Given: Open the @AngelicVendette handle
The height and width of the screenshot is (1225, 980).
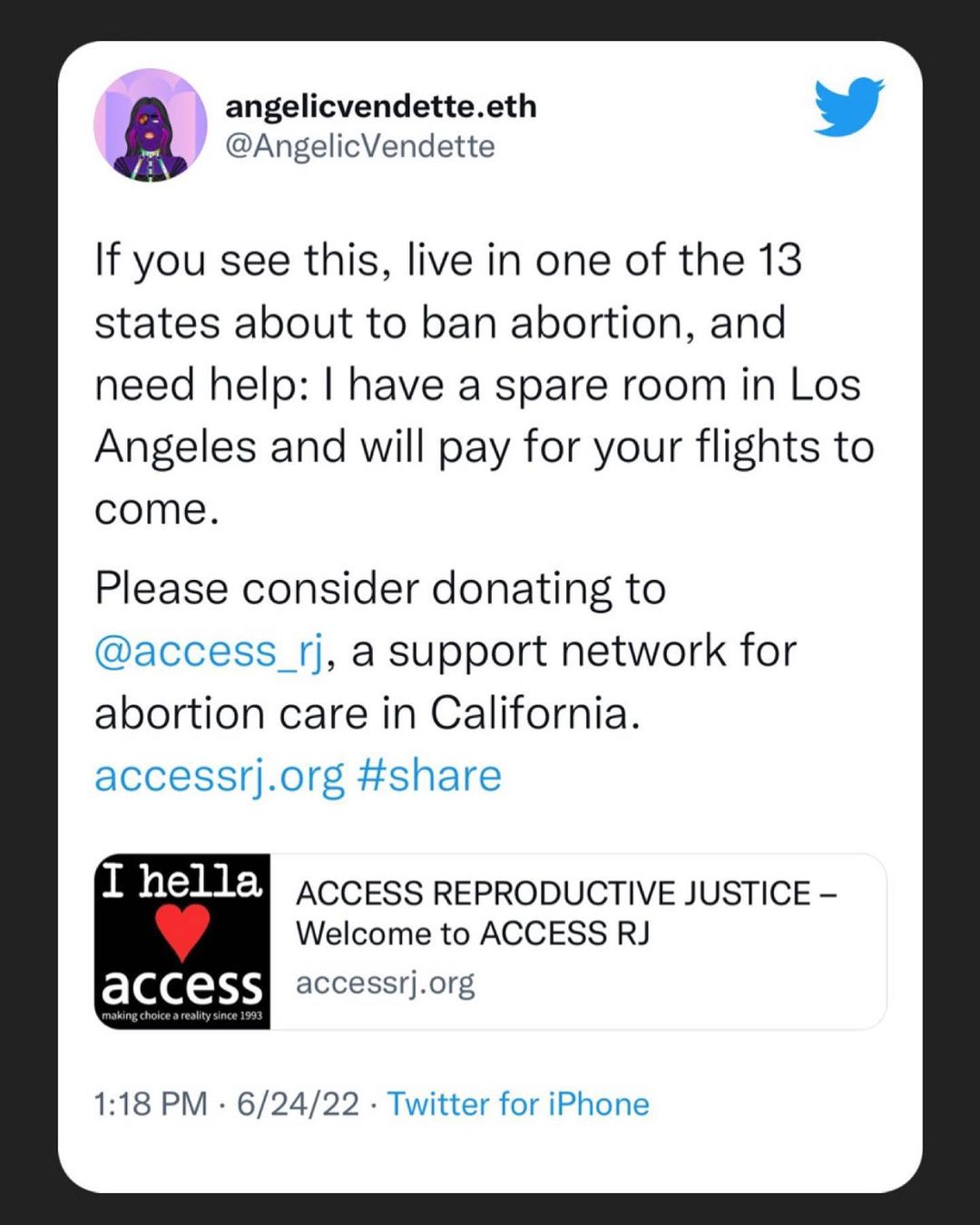Looking at the screenshot, I should point(359,146).
